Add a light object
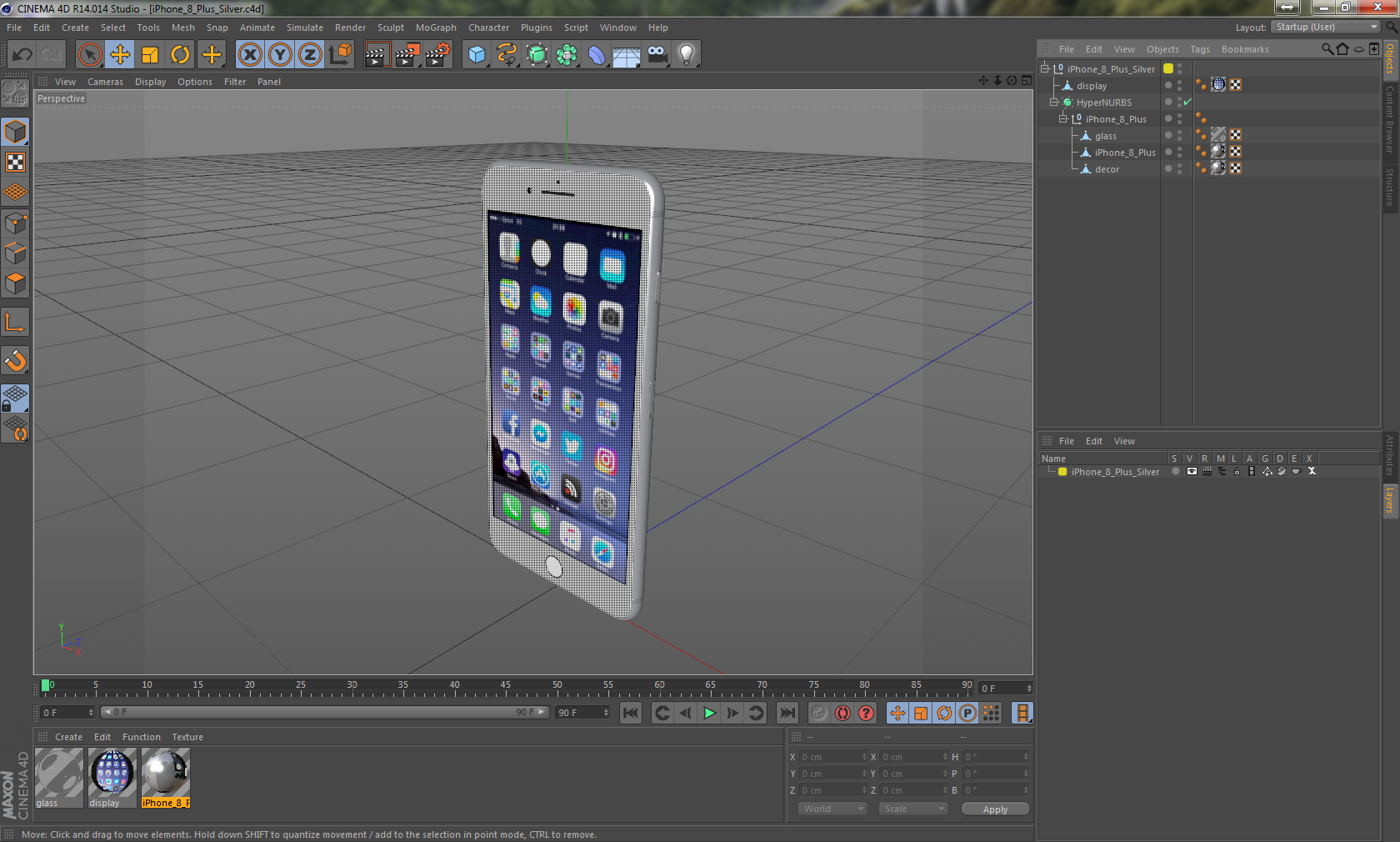 [x=687, y=55]
